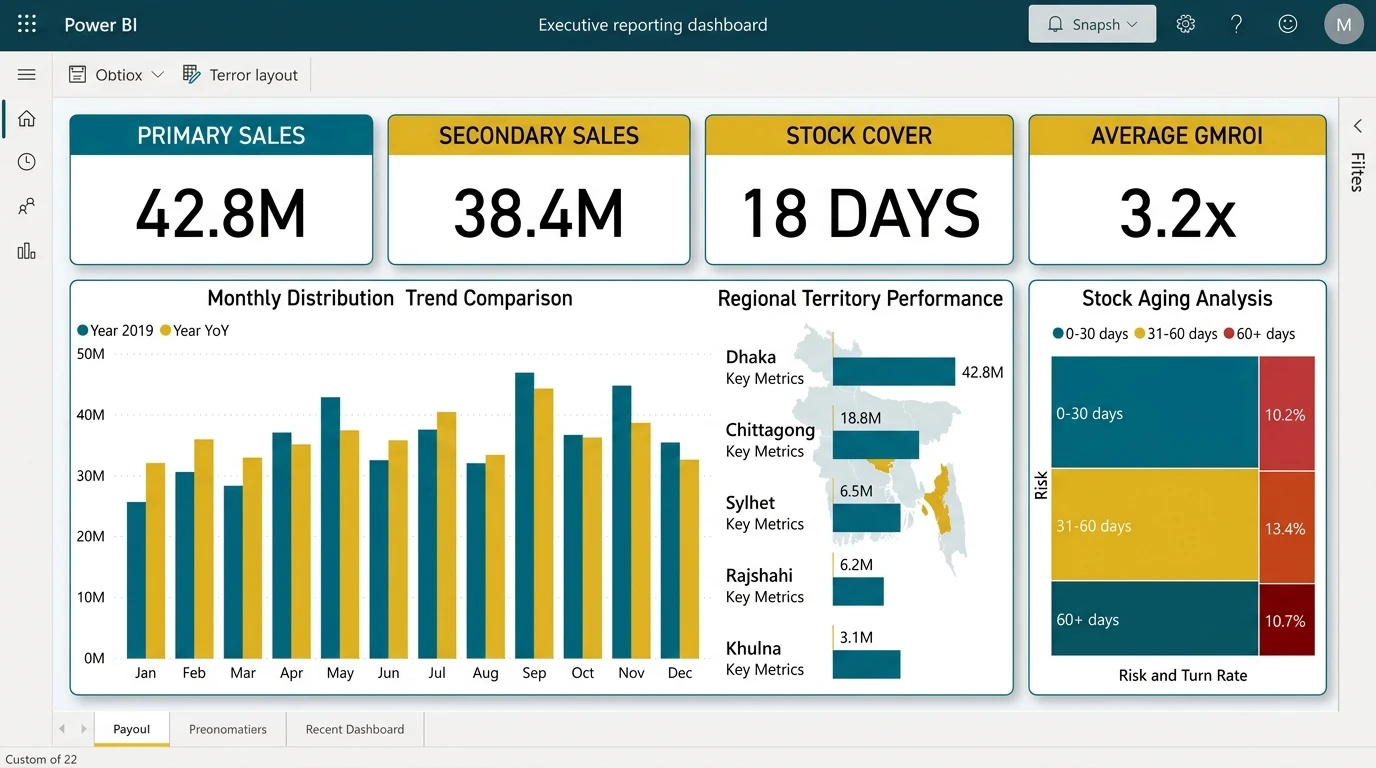1376x768 pixels.
Task: Click the 13.4% orange treemap segment
Action: pos(1287,527)
